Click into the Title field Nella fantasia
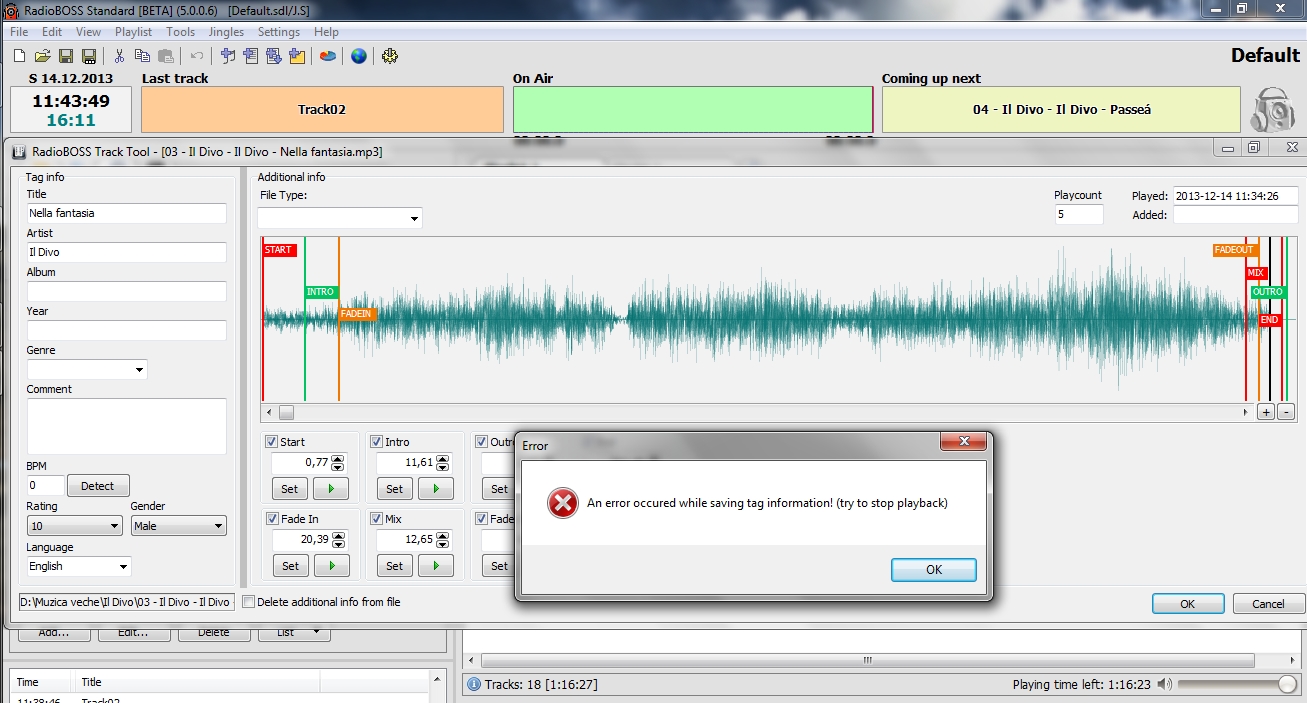This screenshot has width=1307, height=703. pyautogui.click(x=127, y=213)
